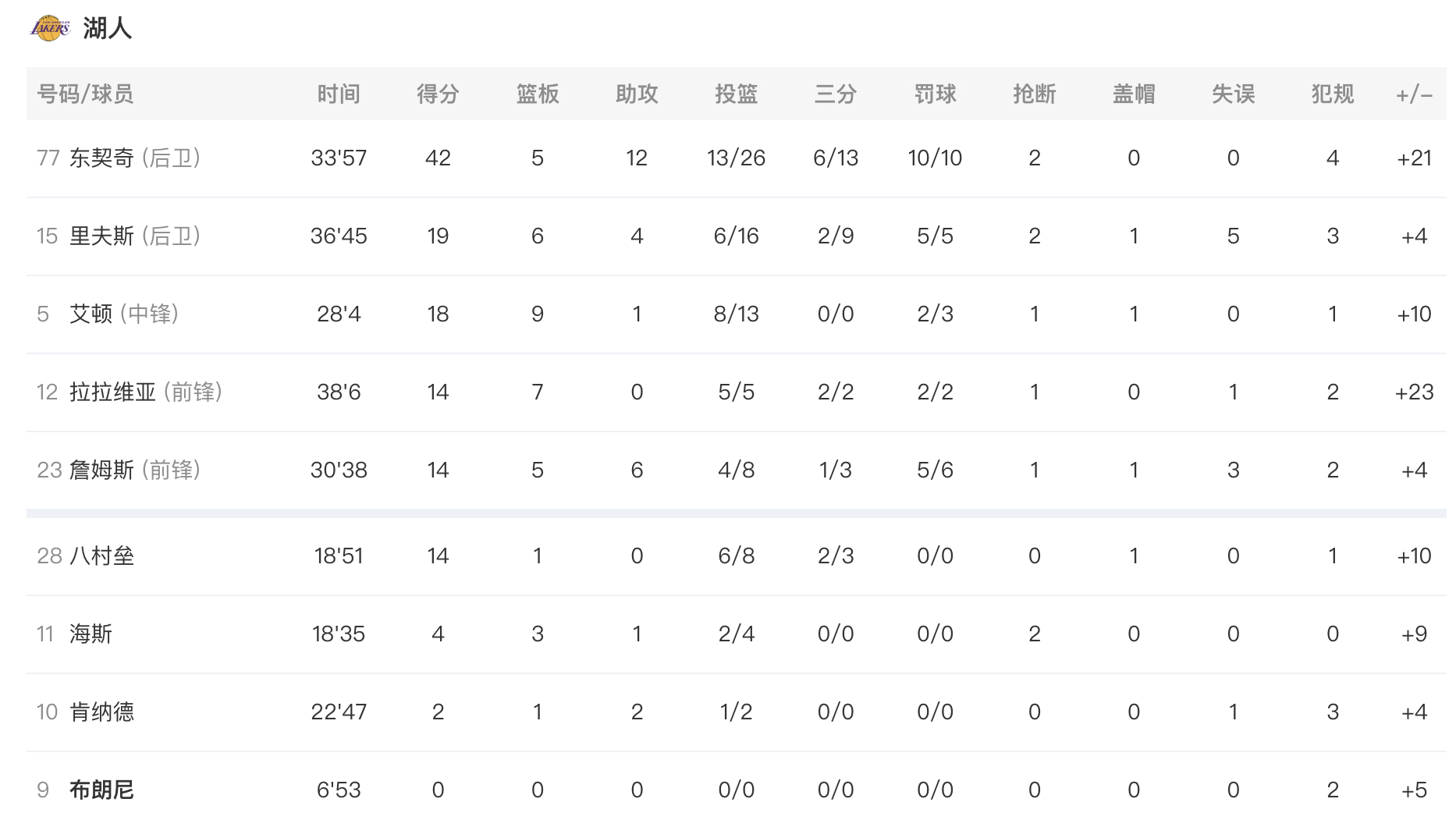The image size is (1456, 813).
Task: Click the 得分 column header
Action: coord(438,94)
